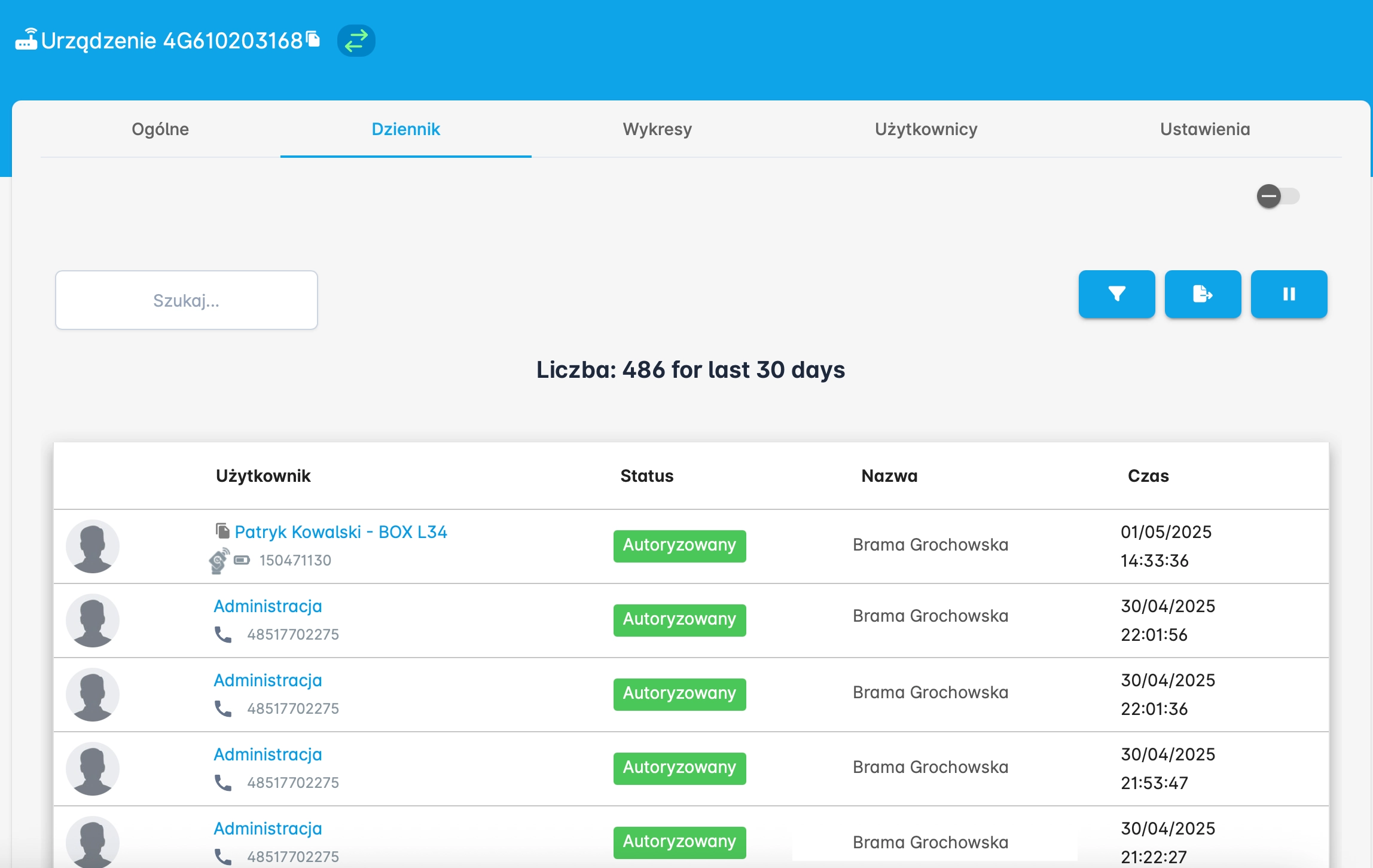Focus the Szukaj search field

pos(187,300)
